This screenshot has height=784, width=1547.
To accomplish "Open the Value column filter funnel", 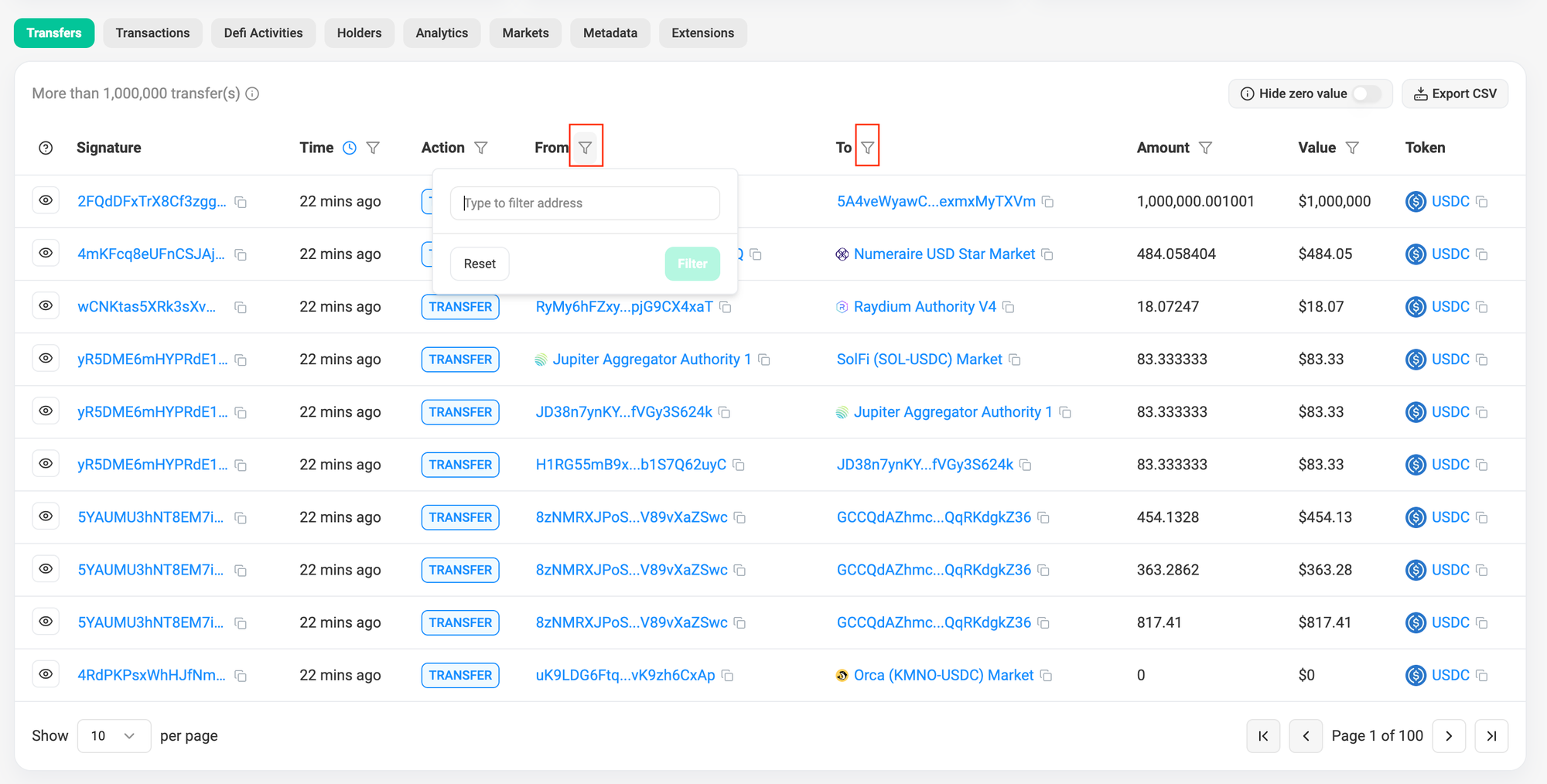I will click(1352, 148).
